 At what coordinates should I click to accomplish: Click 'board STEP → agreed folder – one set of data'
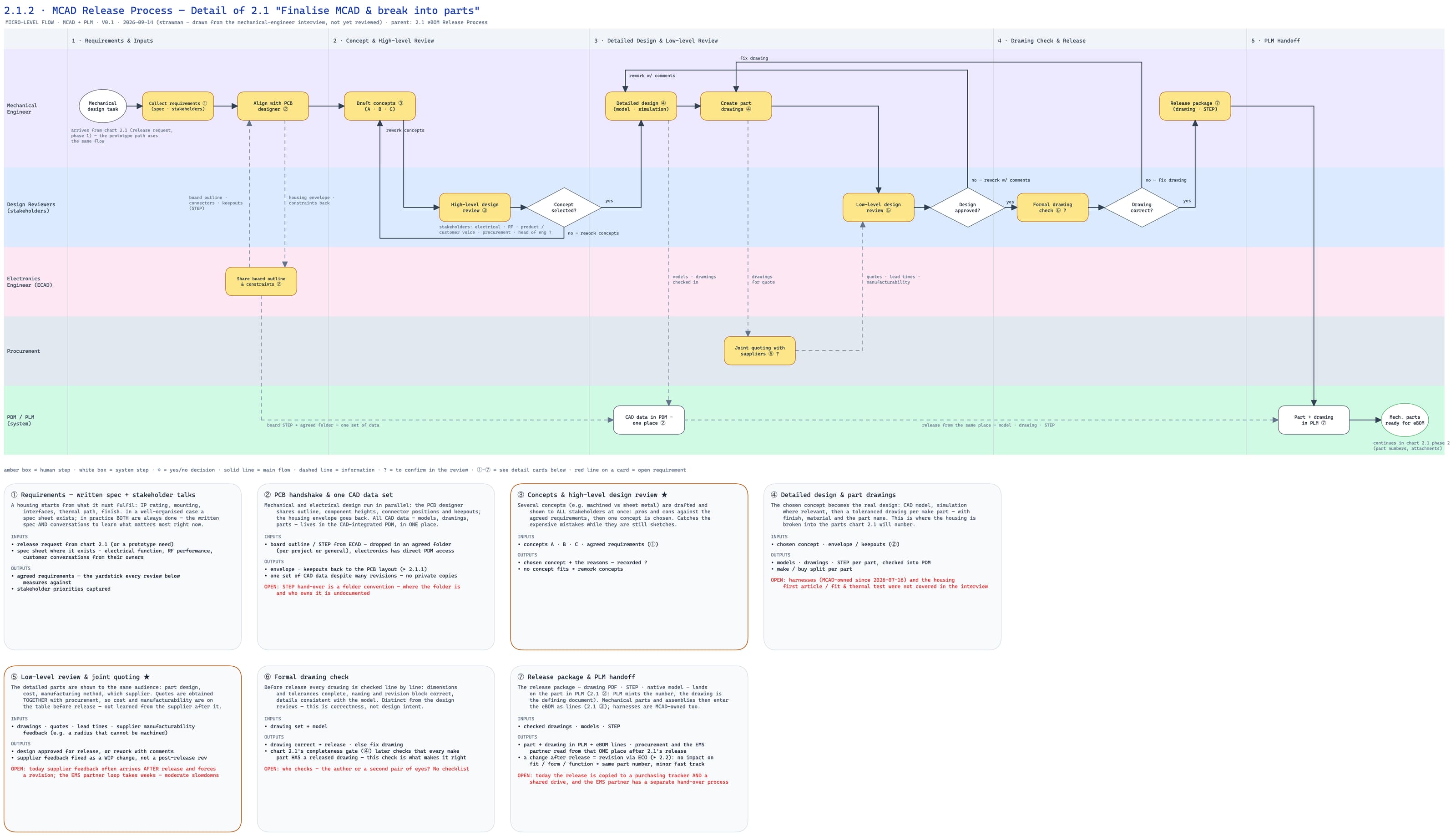pos(323,426)
